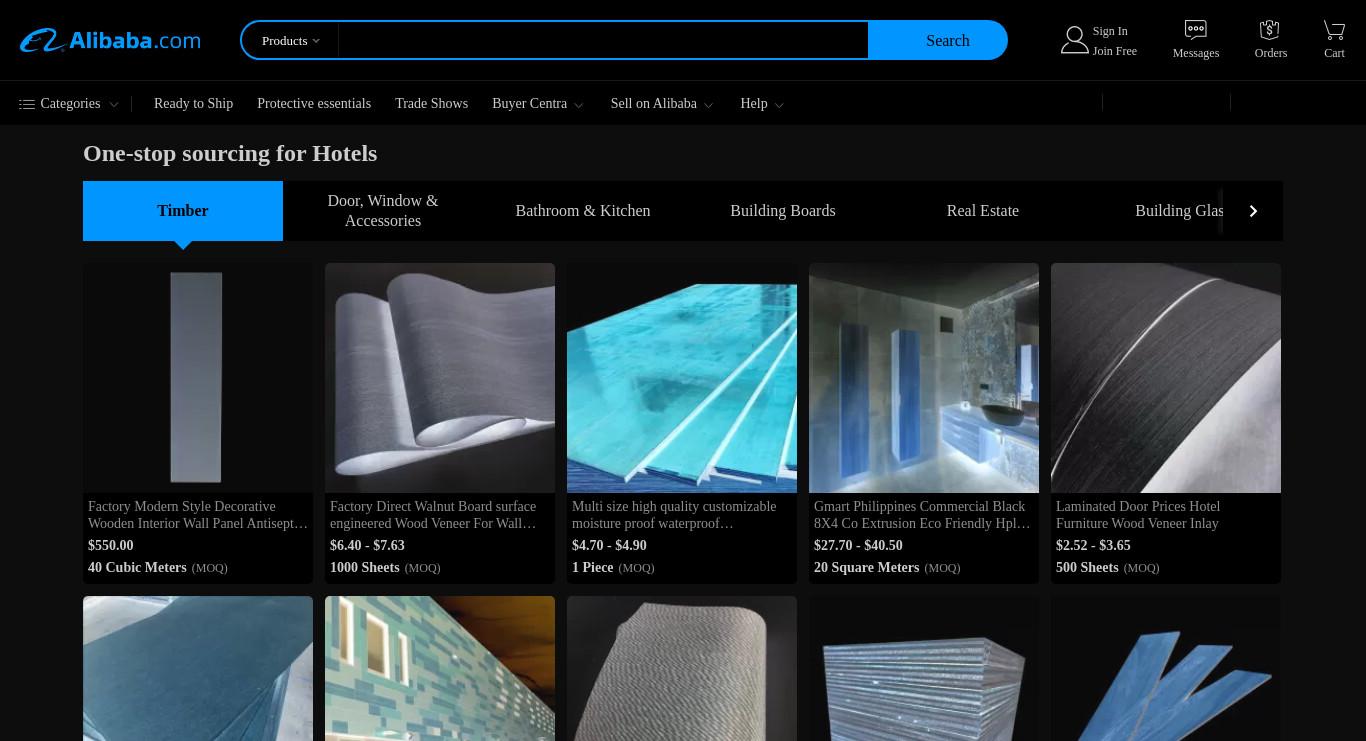Click the Categories list icon

(x=27, y=104)
